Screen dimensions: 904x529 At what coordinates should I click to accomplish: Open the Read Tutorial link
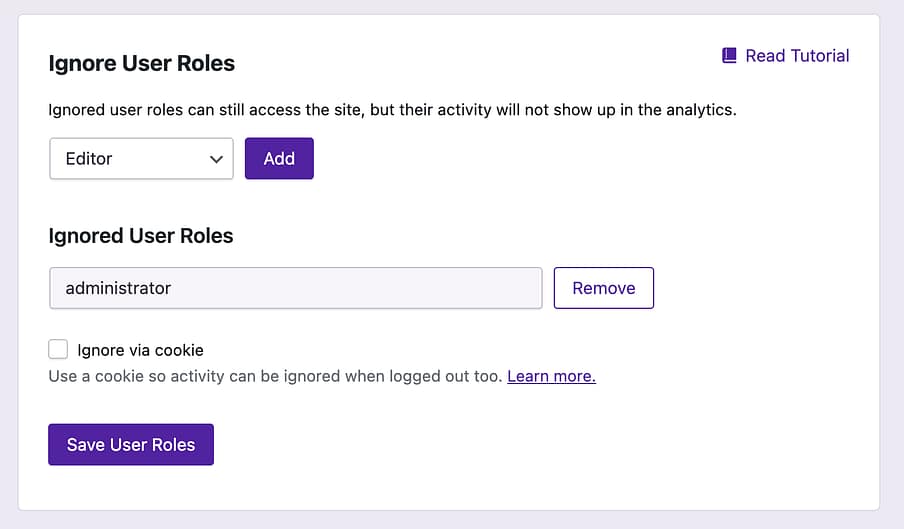pyautogui.click(x=796, y=56)
